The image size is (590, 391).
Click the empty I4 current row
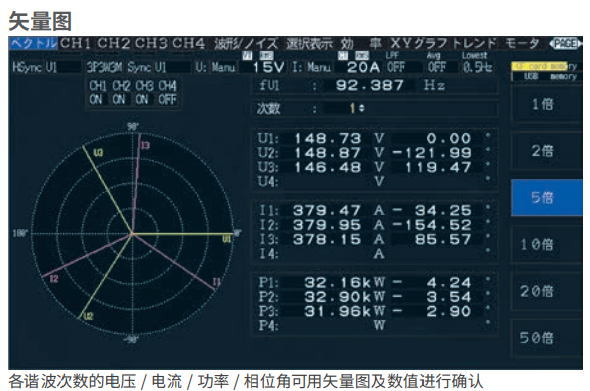376,254
